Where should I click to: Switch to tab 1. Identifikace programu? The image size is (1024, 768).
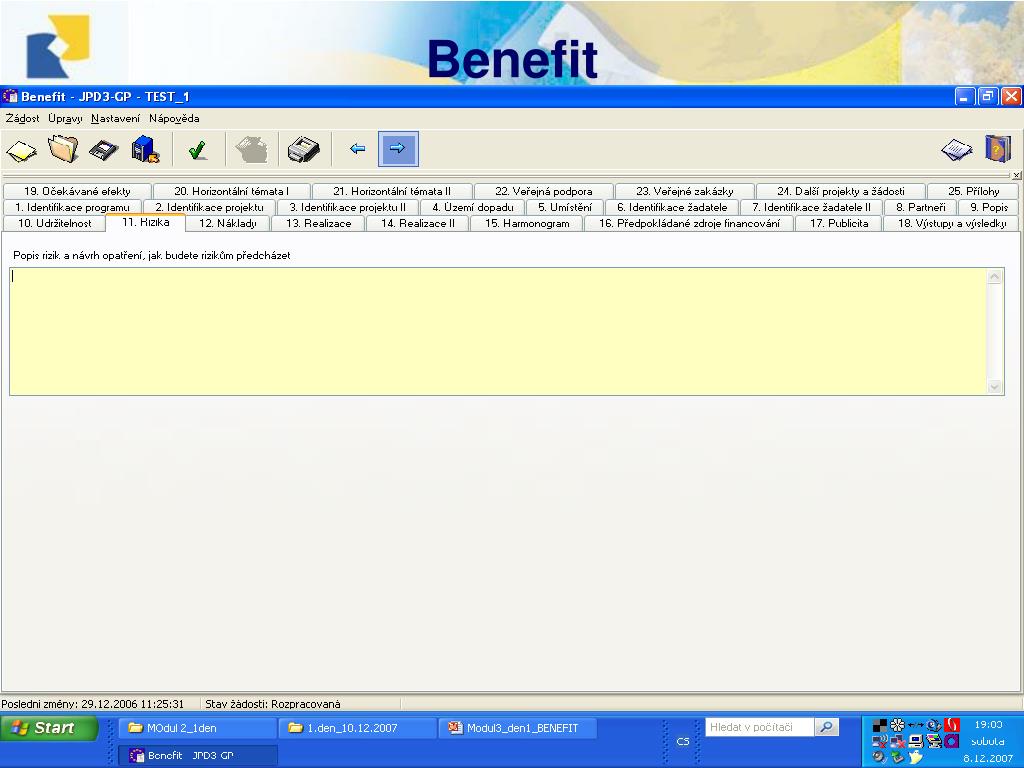tap(72, 207)
